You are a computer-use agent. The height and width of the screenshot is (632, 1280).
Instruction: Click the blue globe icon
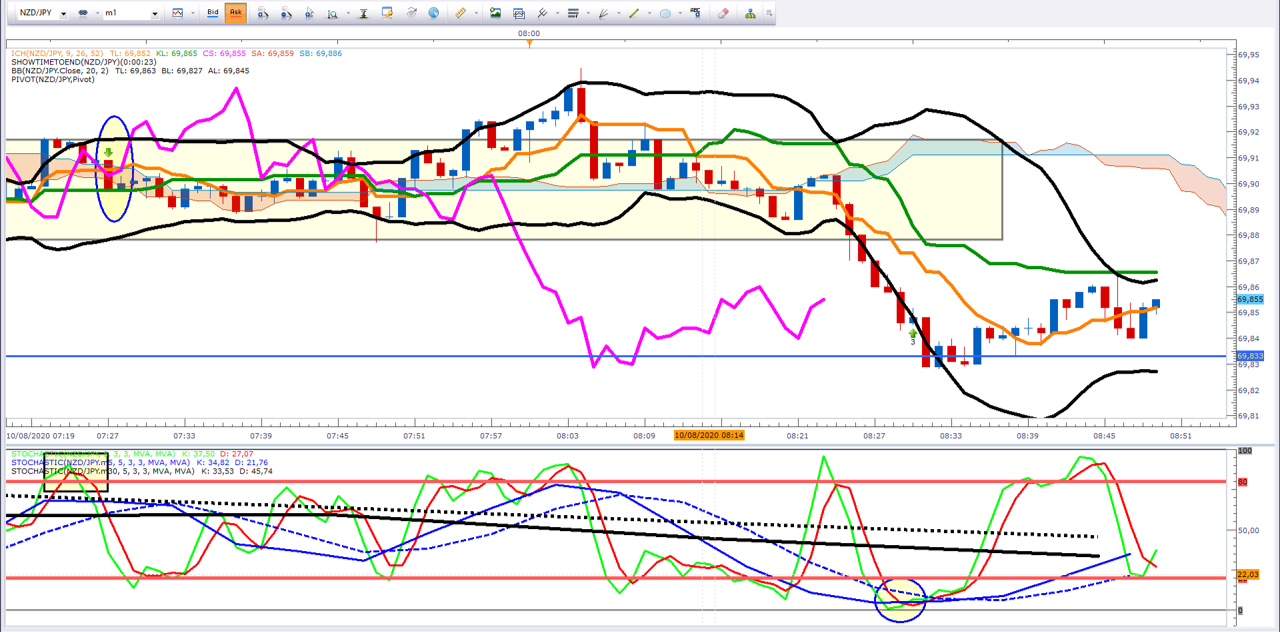(x=433, y=13)
